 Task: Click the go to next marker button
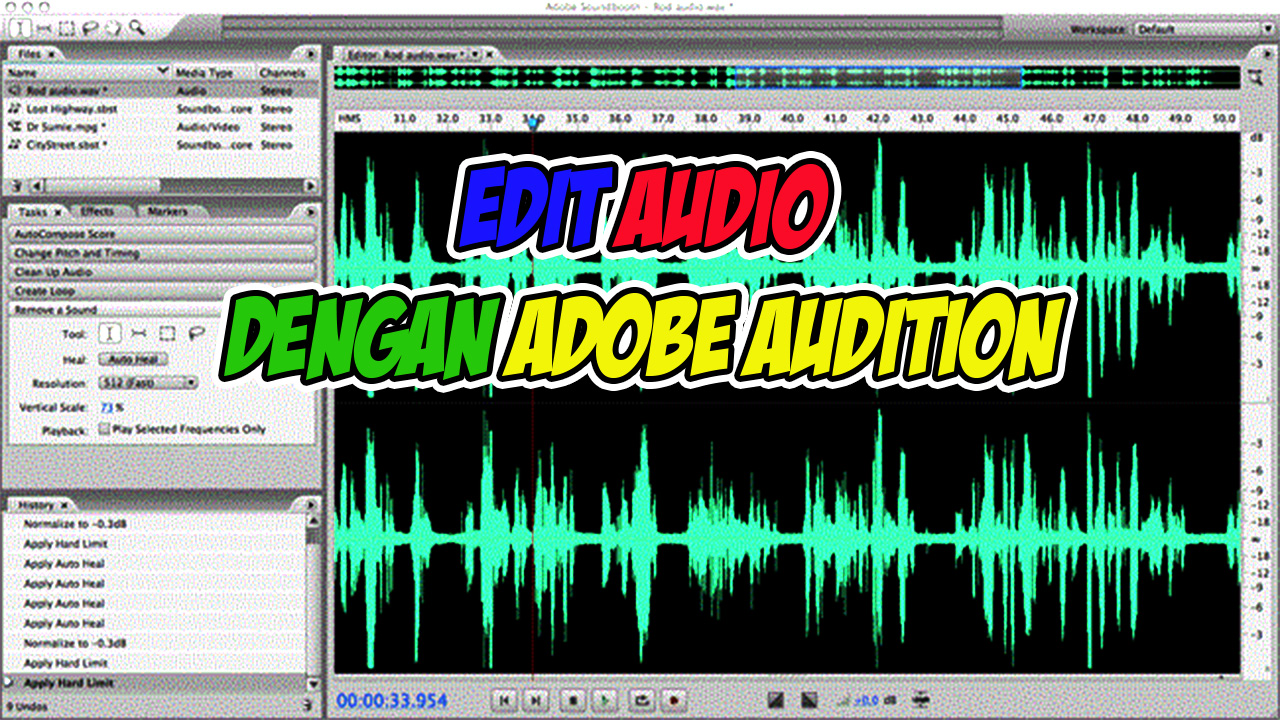[536, 701]
